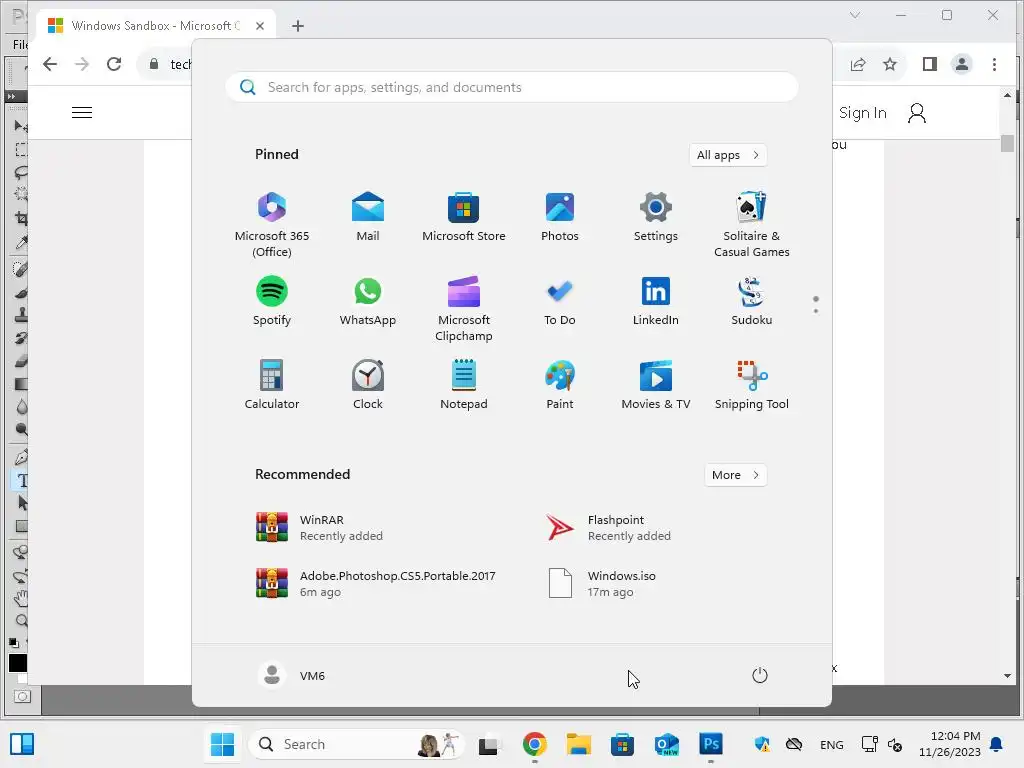The height and width of the screenshot is (768, 1024).
Task: Show More recommended items
Action: pyautogui.click(x=735, y=475)
